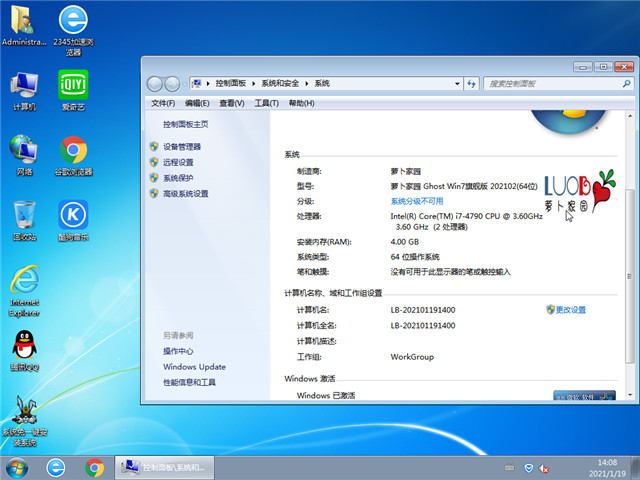Screen dimensions: 640x480
Task: Click the 控制面板 breadcrumb
Action: coord(231,83)
